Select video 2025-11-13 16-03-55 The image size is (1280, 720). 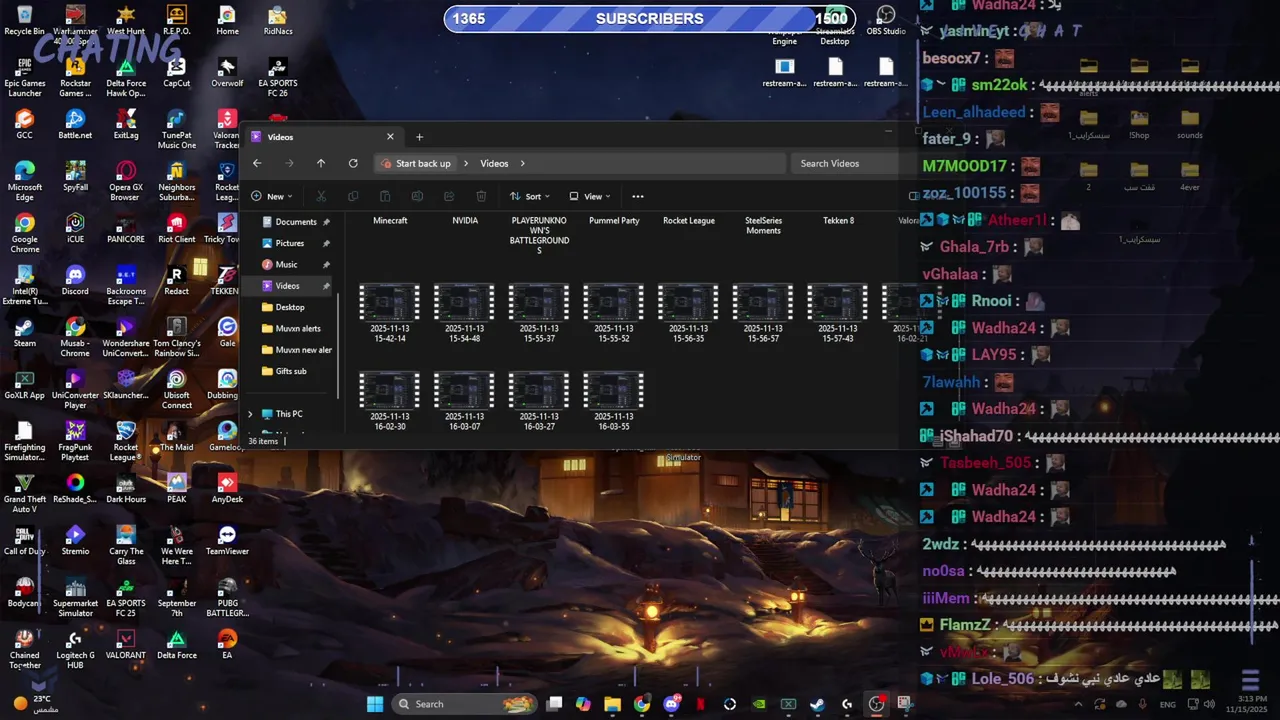(613, 401)
